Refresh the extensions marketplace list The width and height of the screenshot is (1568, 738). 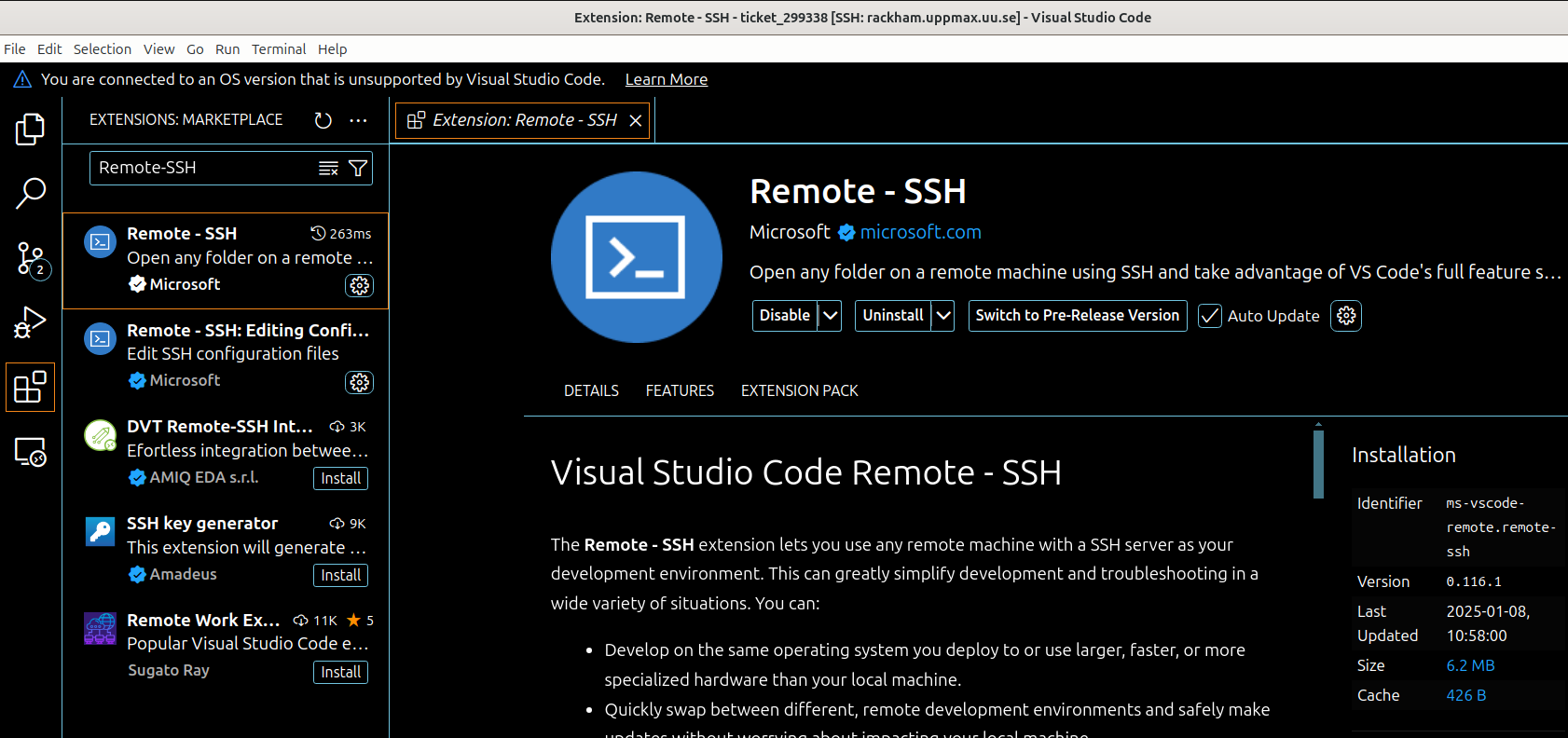[x=323, y=120]
